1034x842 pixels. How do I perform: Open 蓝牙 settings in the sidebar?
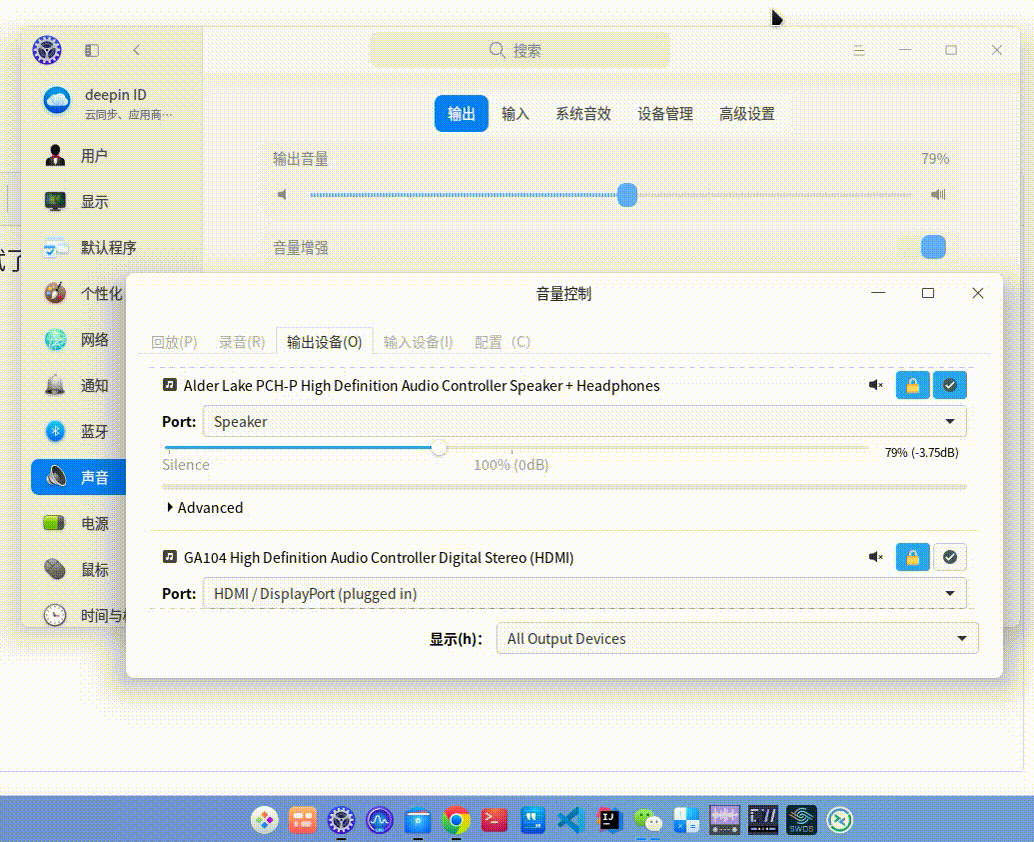point(79,431)
